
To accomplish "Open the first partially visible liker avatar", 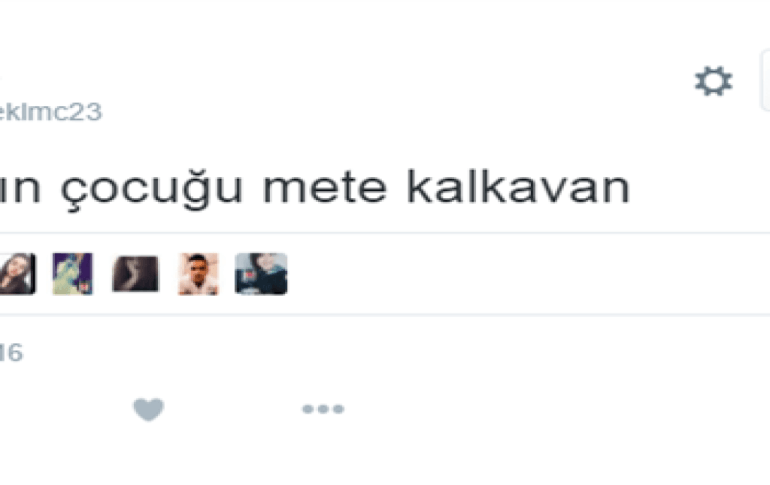I will (18, 274).
